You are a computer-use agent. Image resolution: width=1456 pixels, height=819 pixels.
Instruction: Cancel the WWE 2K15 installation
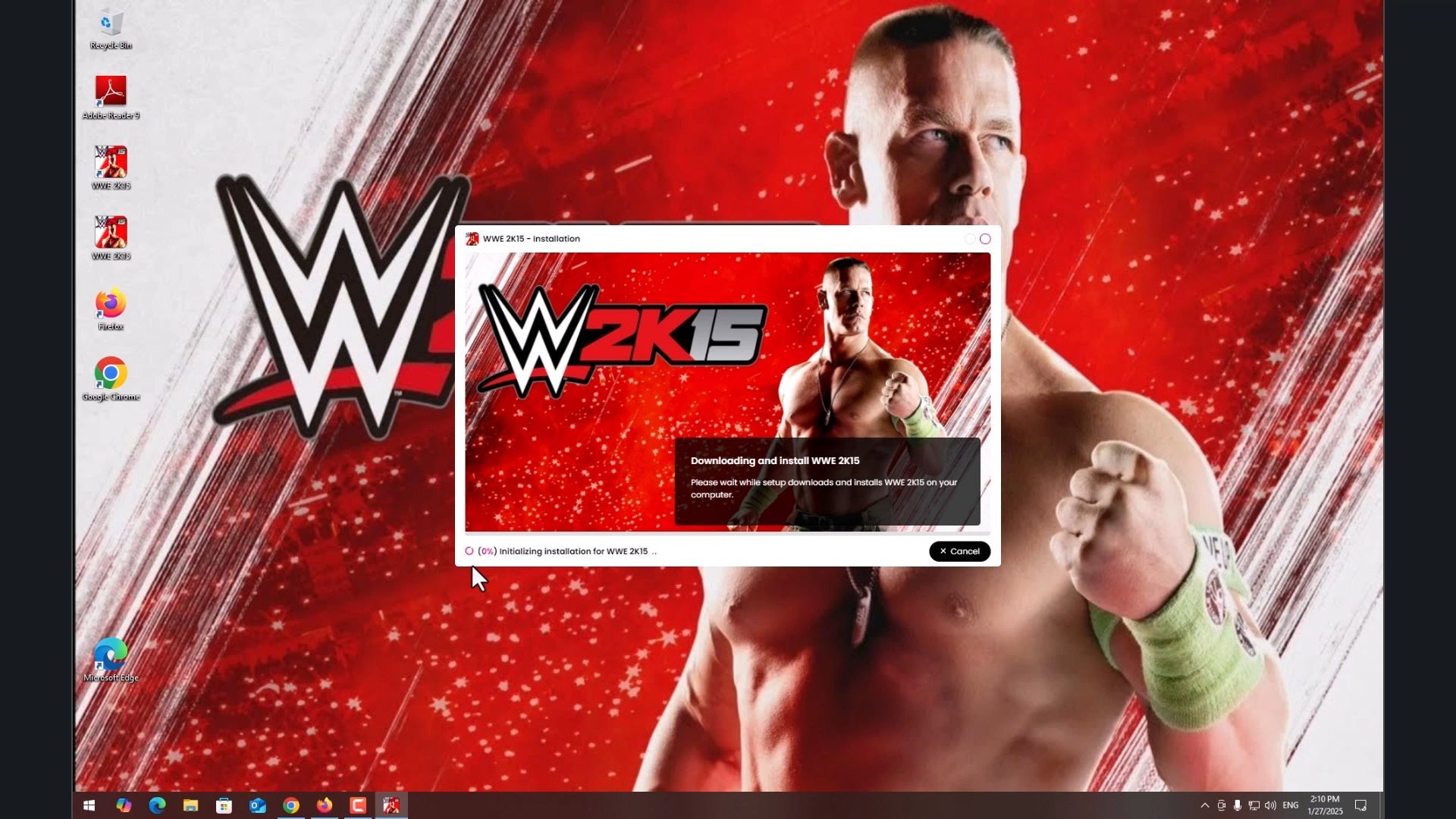point(959,551)
